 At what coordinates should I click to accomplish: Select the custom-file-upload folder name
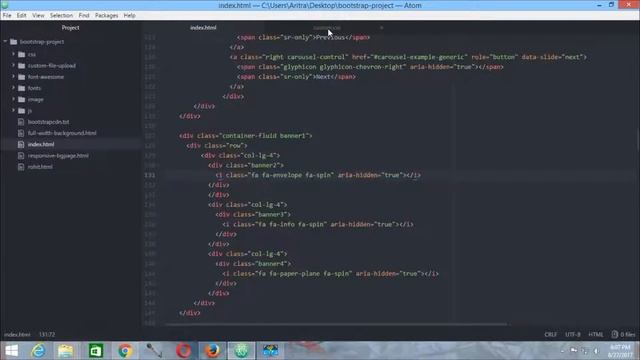51,66
